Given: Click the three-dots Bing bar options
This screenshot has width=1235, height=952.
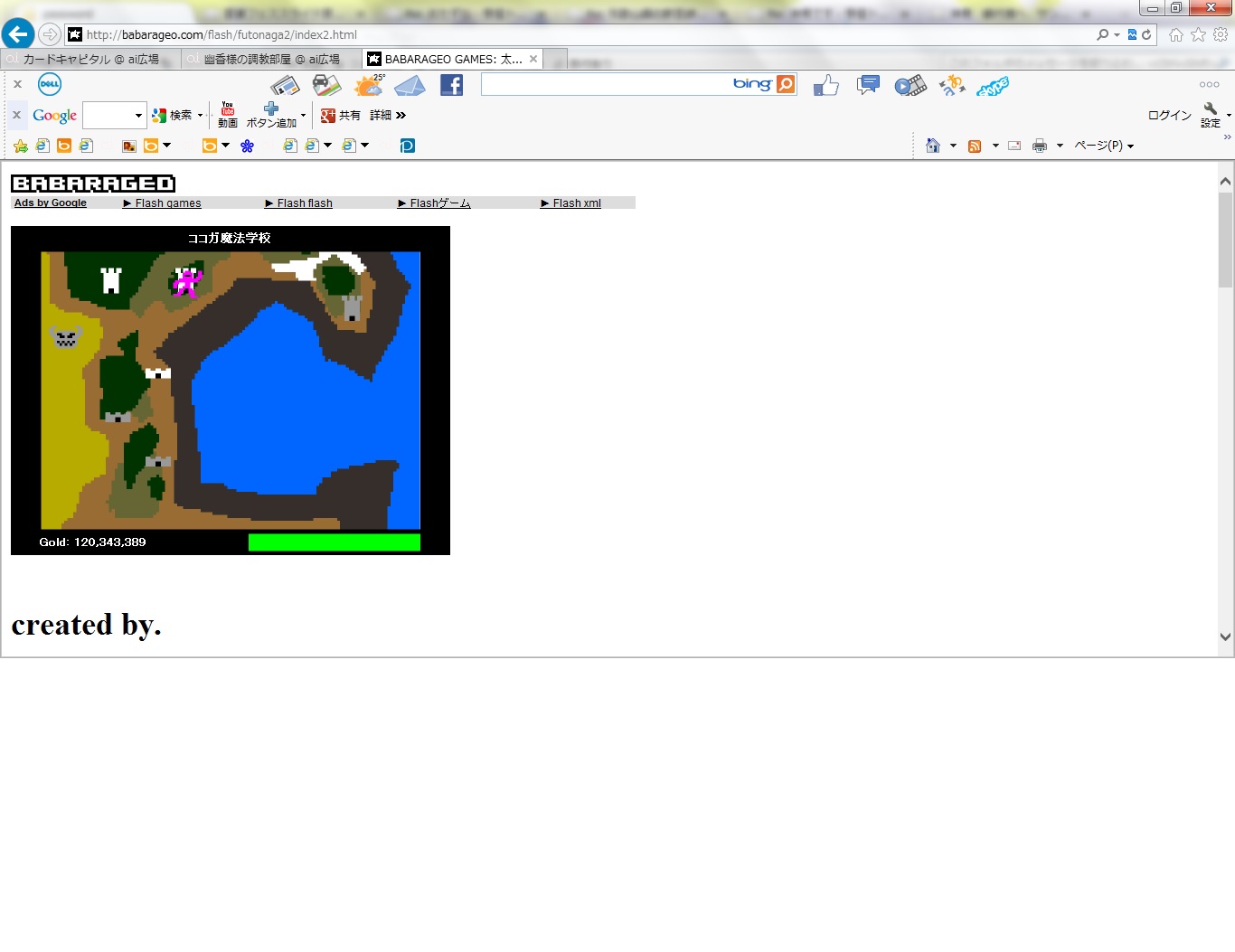Looking at the screenshot, I should click(1210, 85).
